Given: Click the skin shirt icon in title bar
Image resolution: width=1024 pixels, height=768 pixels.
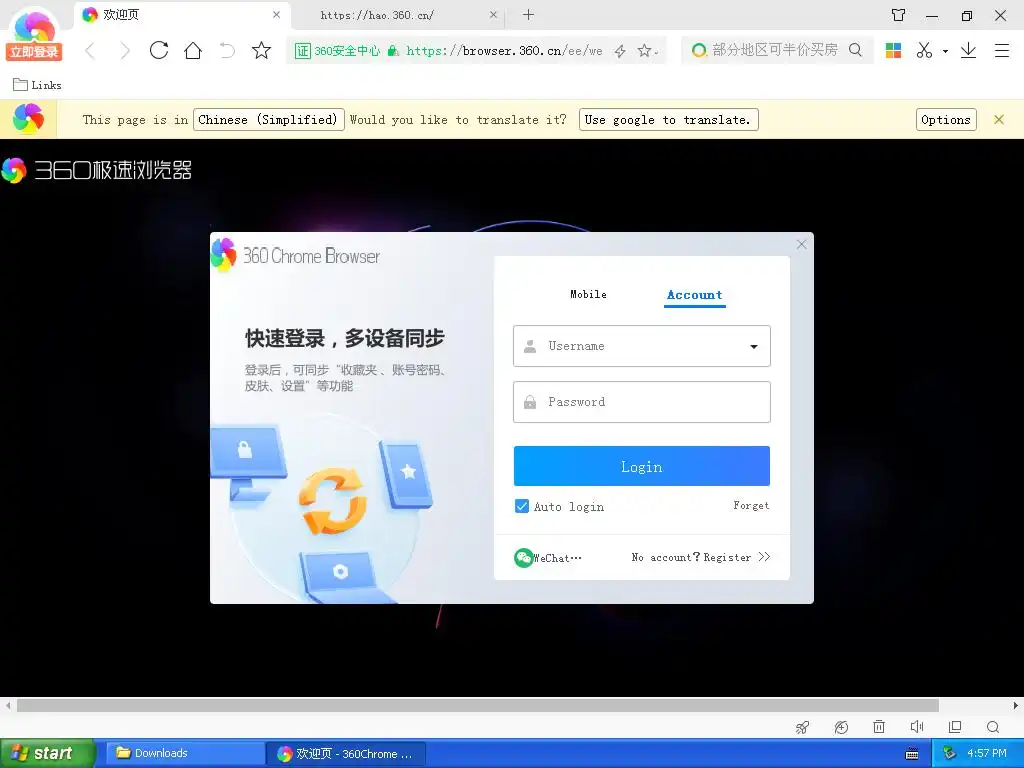Looking at the screenshot, I should (x=899, y=15).
